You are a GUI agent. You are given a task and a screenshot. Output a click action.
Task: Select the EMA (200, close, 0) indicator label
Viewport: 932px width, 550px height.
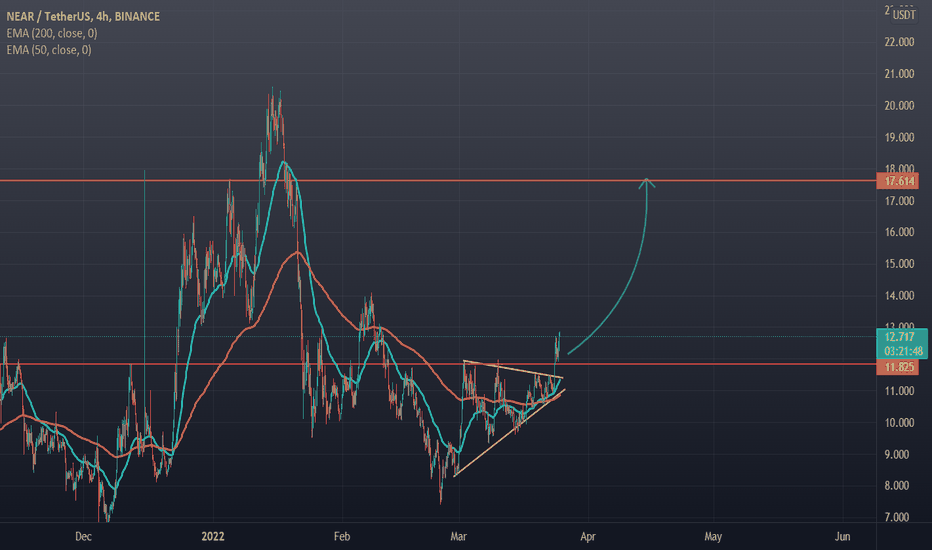[x=52, y=33]
